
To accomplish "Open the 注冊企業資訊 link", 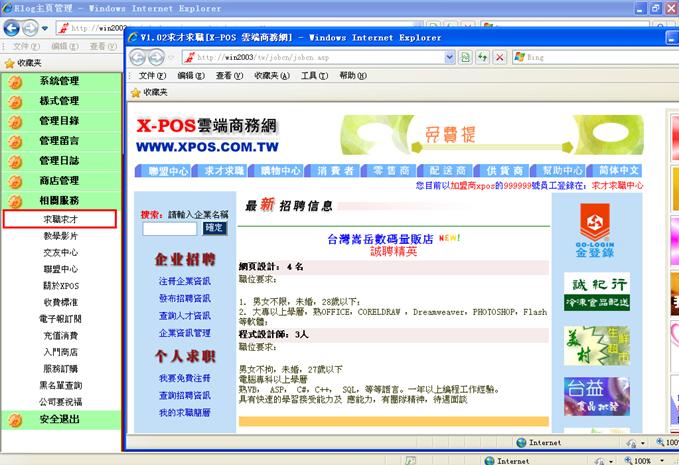I will (184, 282).
